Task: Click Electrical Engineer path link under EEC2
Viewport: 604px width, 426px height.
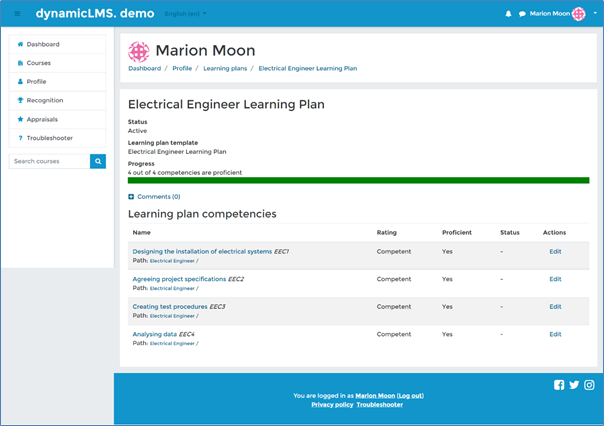Action: [x=172, y=288]
